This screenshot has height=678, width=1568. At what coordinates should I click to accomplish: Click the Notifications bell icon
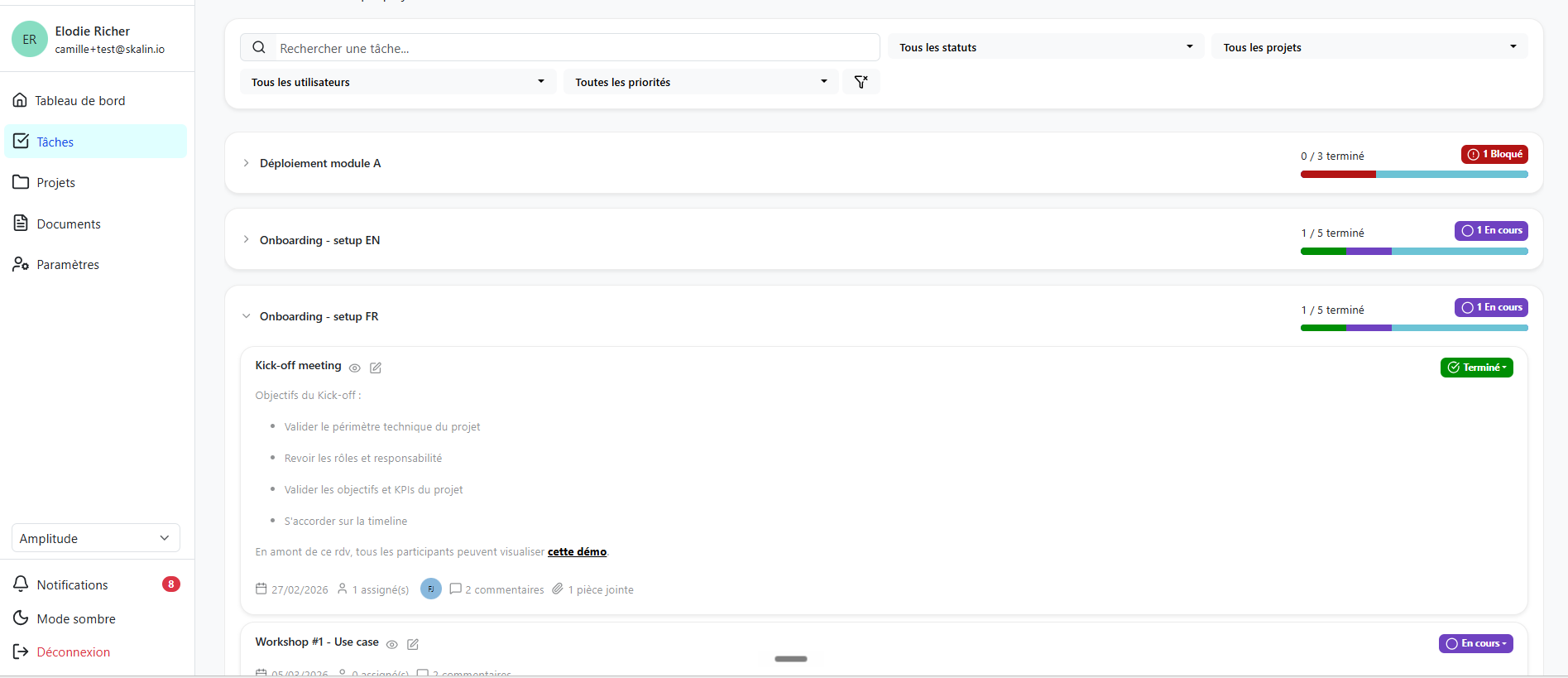21,584
